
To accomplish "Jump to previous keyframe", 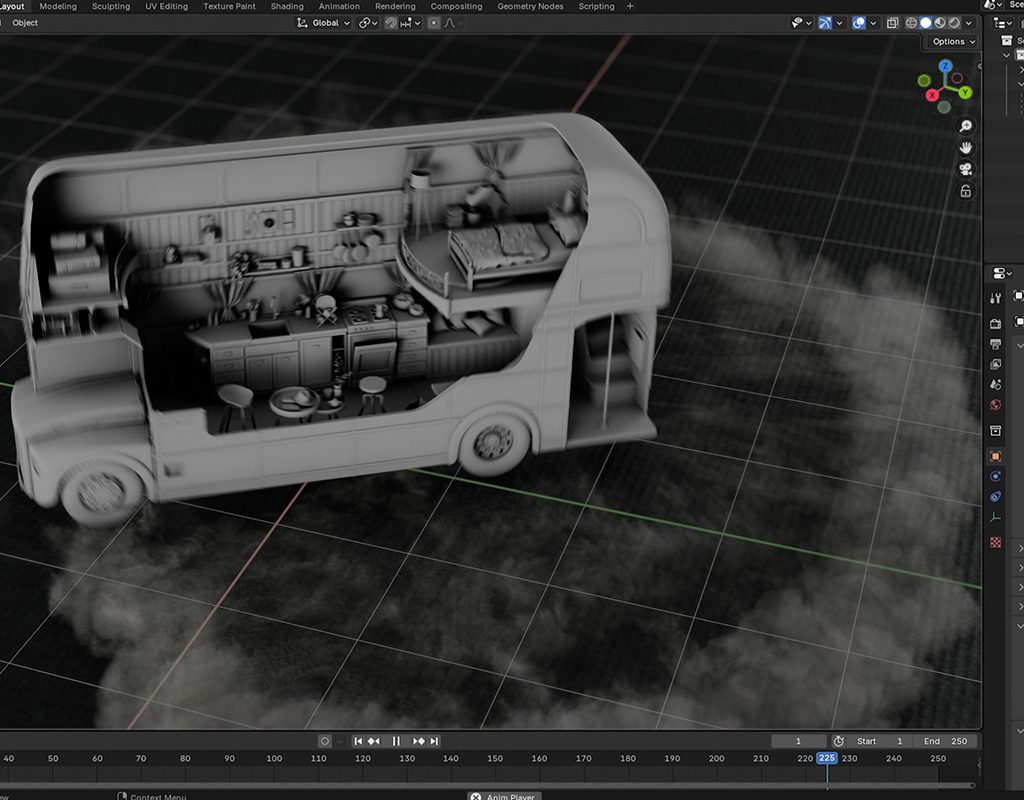I will tap(374, 741).
